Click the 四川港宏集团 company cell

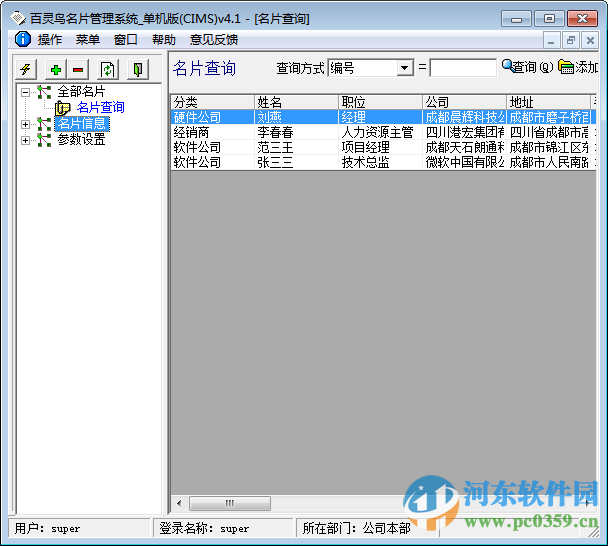465,132
